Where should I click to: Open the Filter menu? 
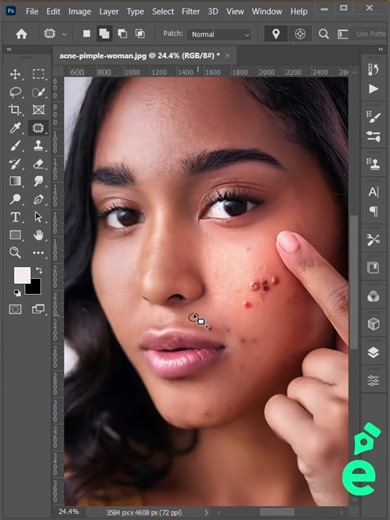[191, 11]
